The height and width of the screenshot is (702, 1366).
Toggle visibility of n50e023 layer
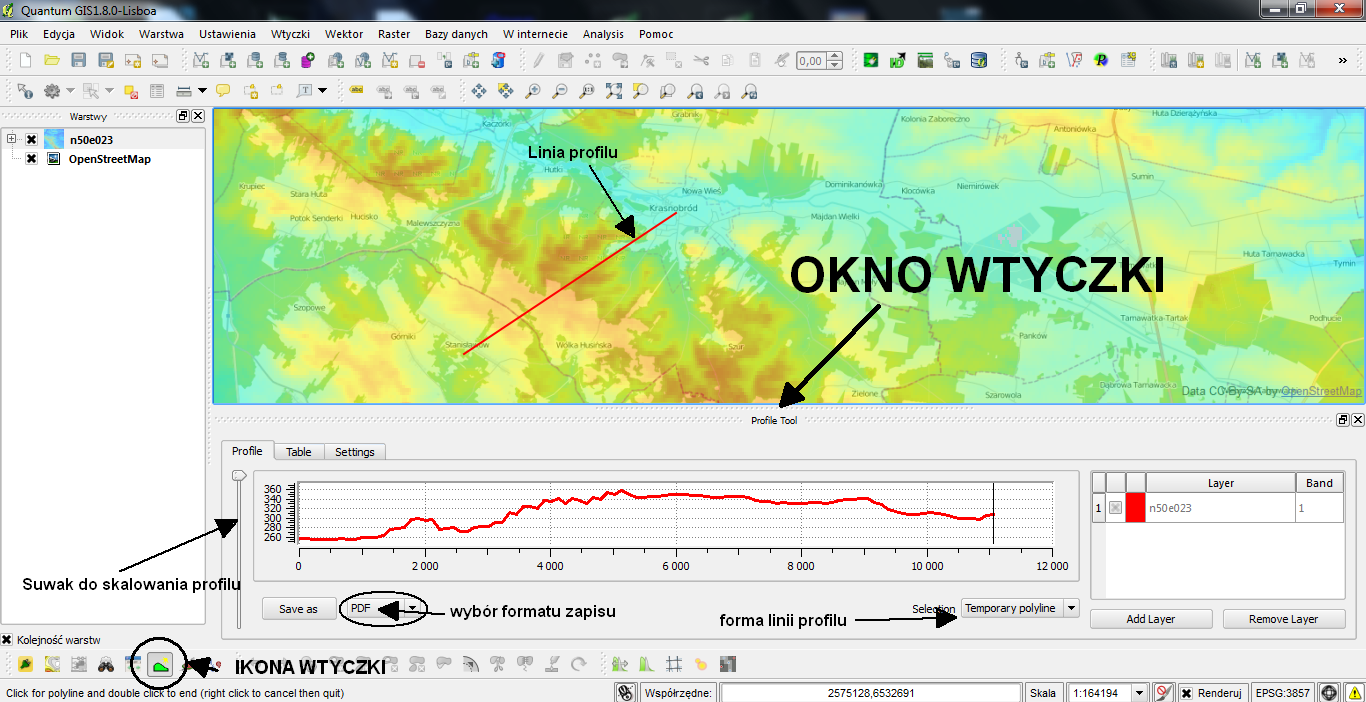click(31, 140)
